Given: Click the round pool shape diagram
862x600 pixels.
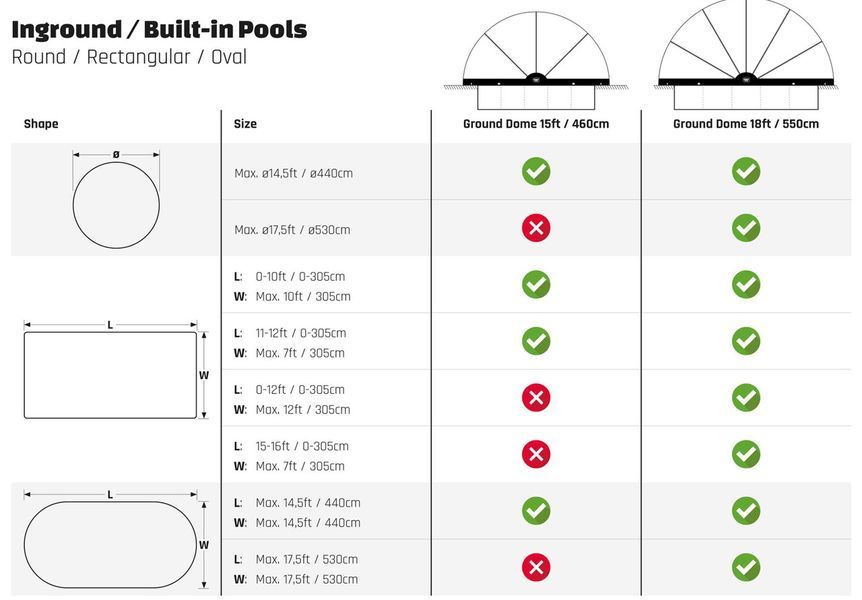Looking at the screenshot, I should [116, 199].
